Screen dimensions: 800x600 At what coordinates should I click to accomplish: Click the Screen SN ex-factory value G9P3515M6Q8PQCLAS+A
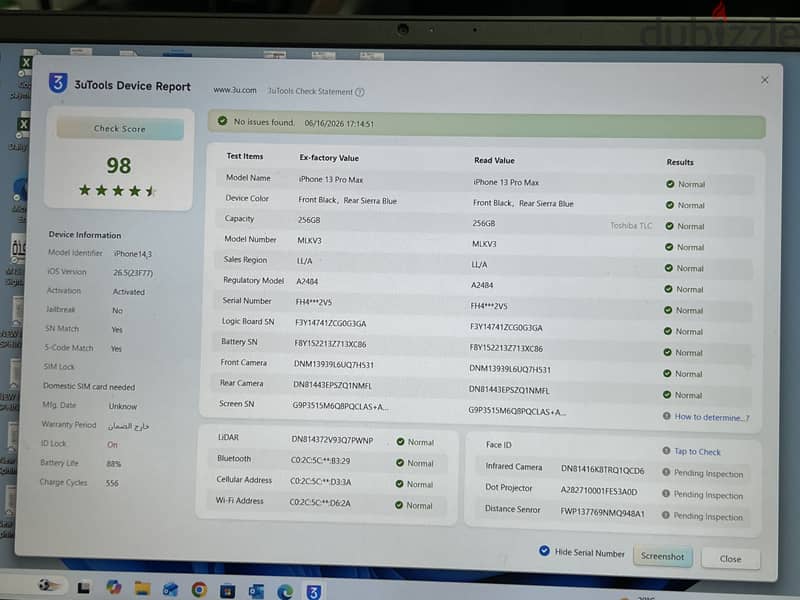[x=340, y=406]
